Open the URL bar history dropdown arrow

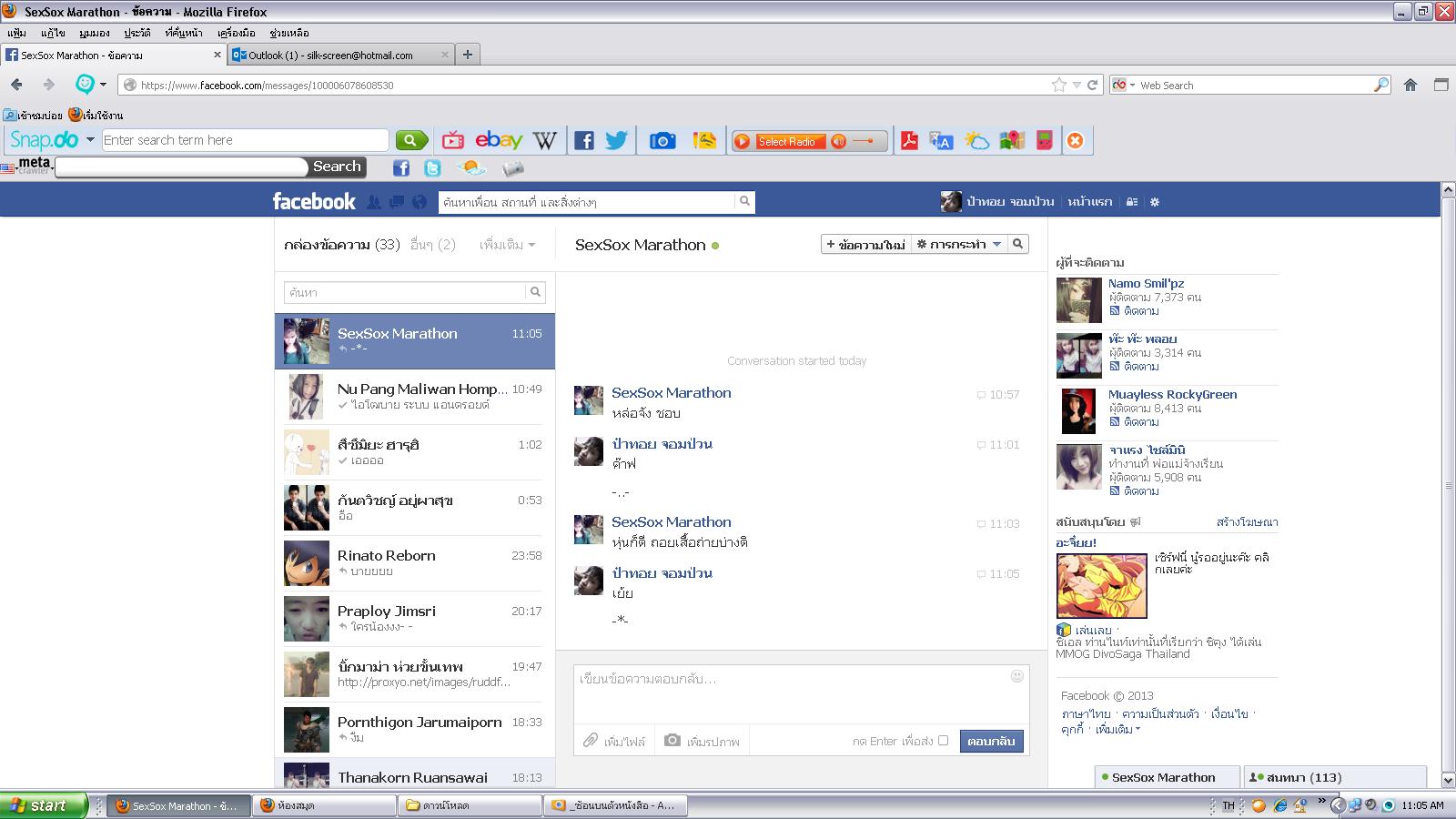1077,85
